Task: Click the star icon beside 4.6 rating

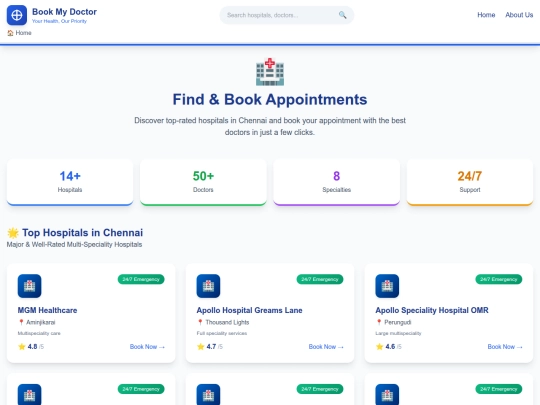Action: 380,347
